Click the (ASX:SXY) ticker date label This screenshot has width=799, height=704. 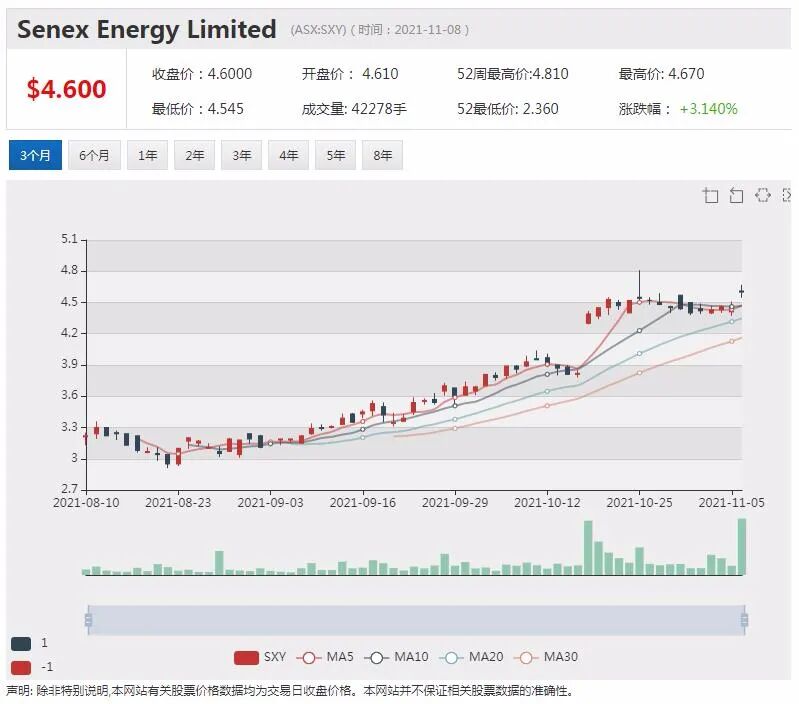(x=380, y=30)
